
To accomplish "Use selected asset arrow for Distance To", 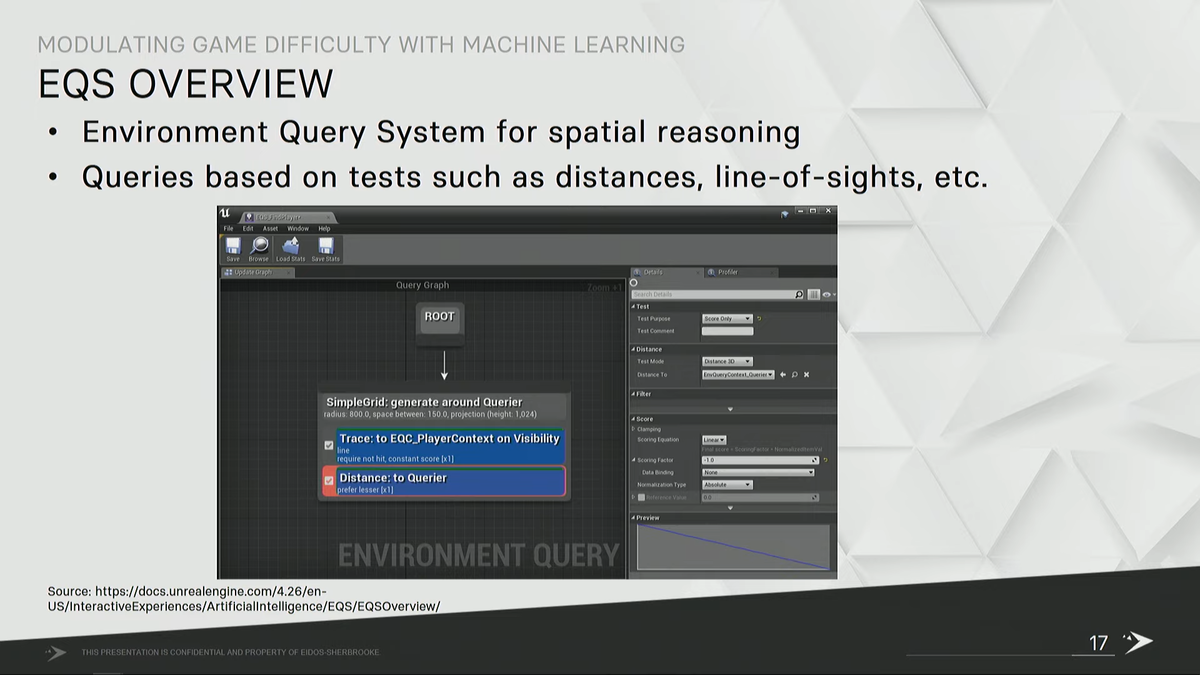I will tap(783, 374).
